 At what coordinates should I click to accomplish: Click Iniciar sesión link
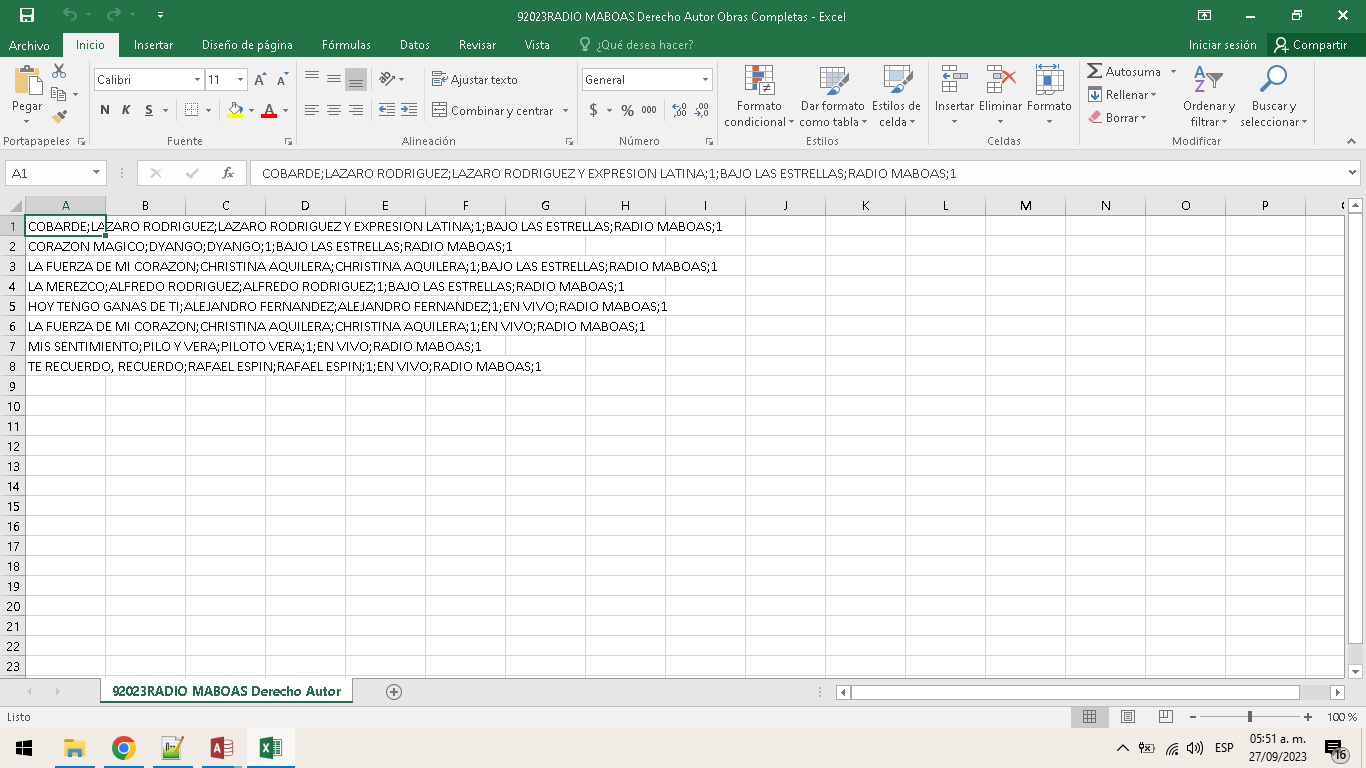point(1222,45)
